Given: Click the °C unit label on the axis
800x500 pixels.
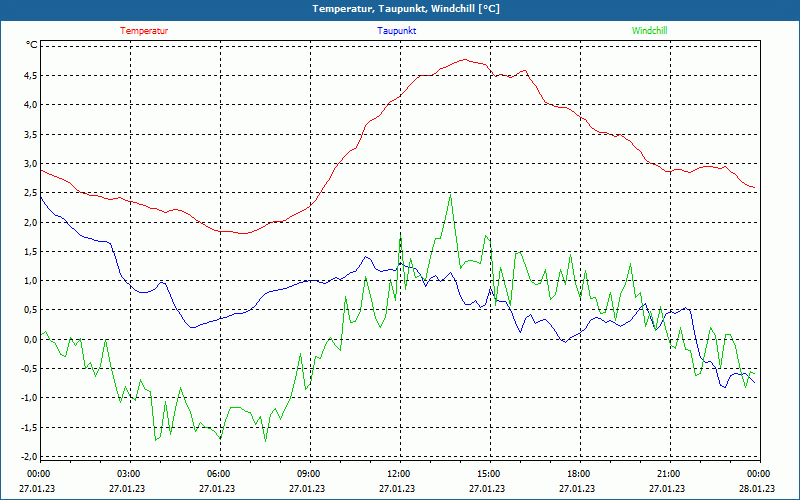Looking at the screenshot, I should 31,45.
